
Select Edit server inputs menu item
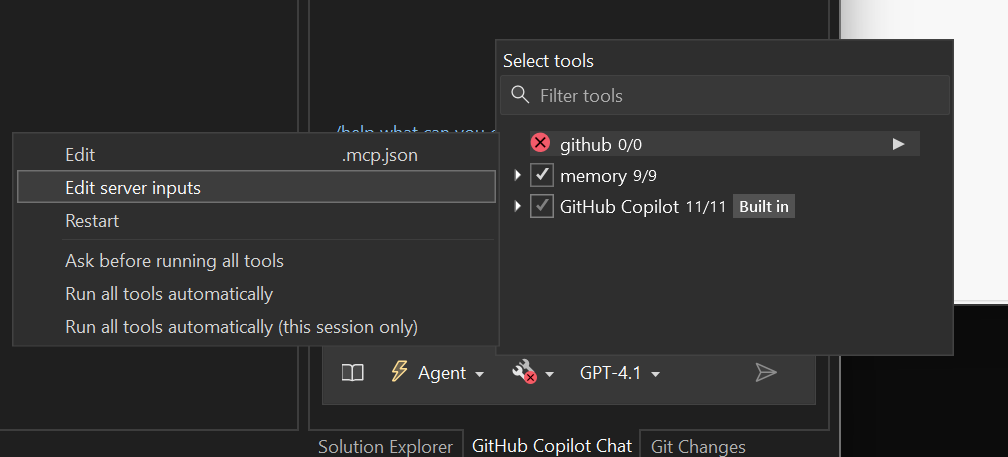pos(133,187)
